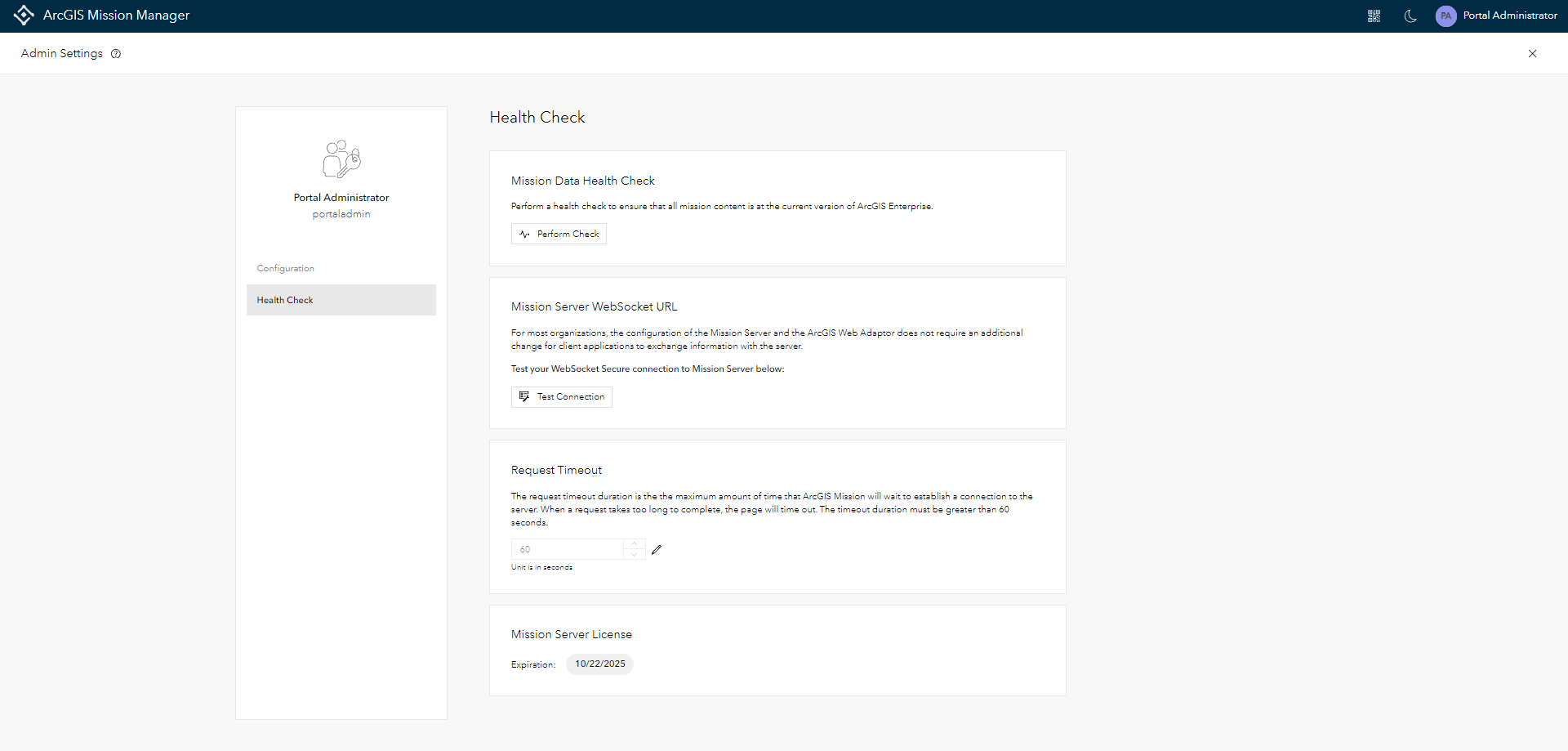Click the ArcGIS Mission Manager title text
The width and height of the screenshot is (1568, 751).
116,16
